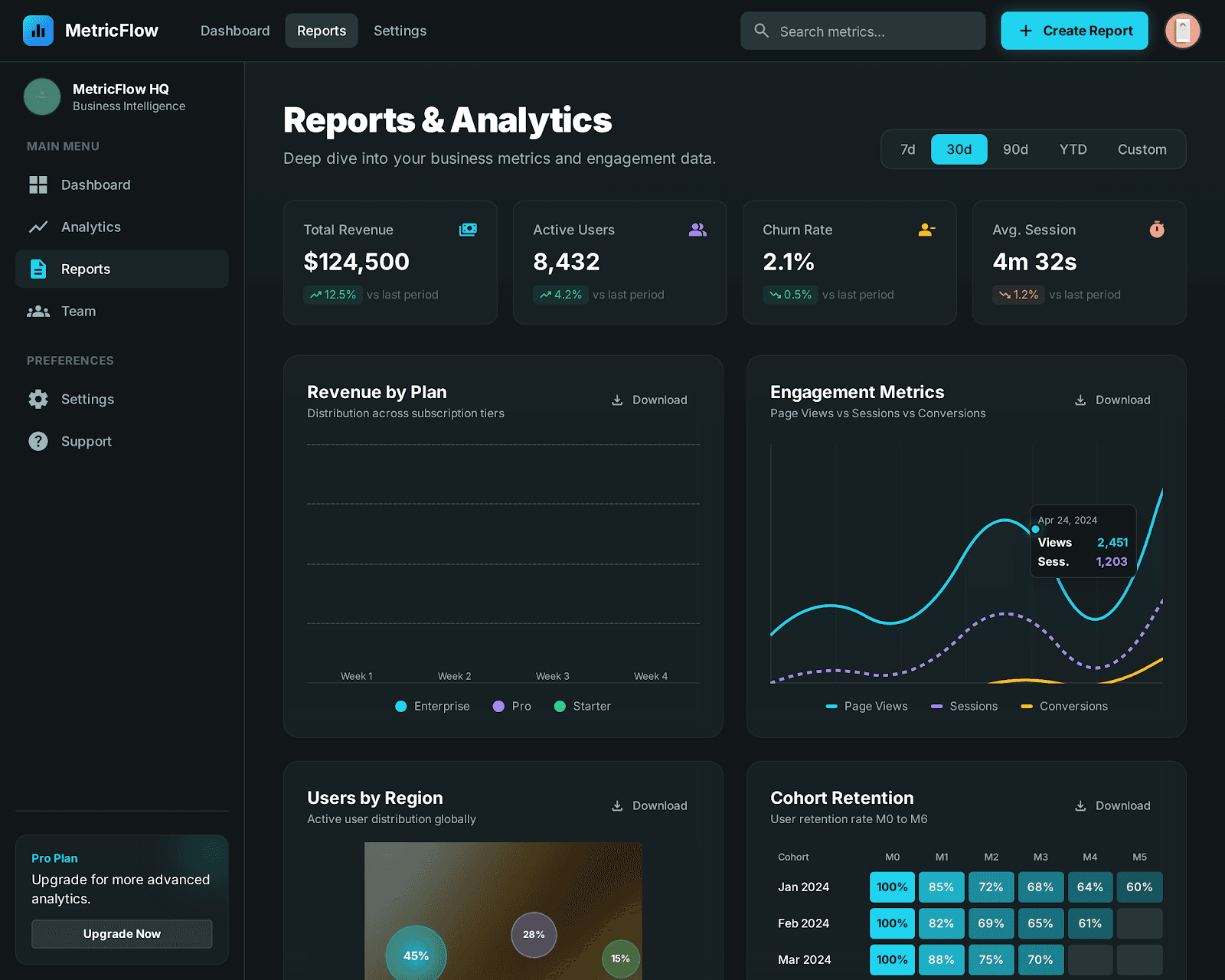Select the YTD period tab
1225x980 pixels.
pyautogui.click(x=1073, y=149)
